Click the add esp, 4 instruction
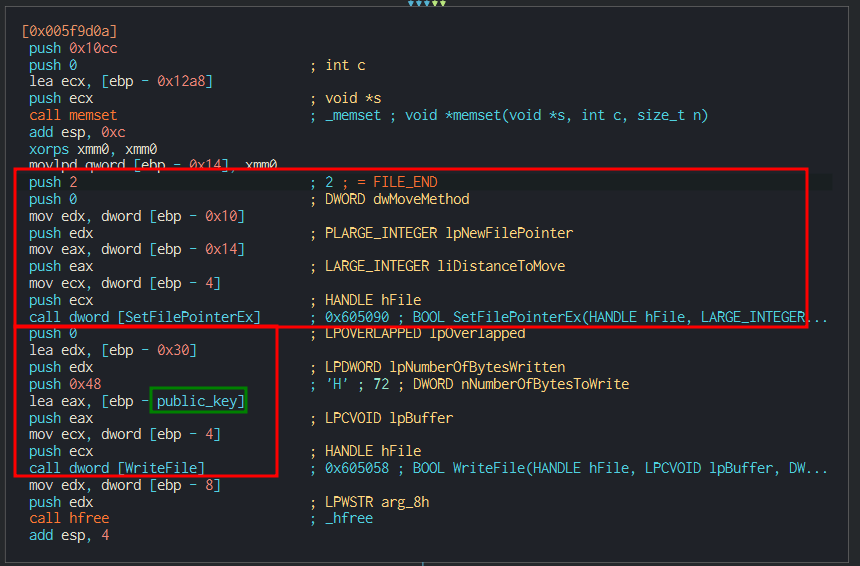 coord(69,535)
